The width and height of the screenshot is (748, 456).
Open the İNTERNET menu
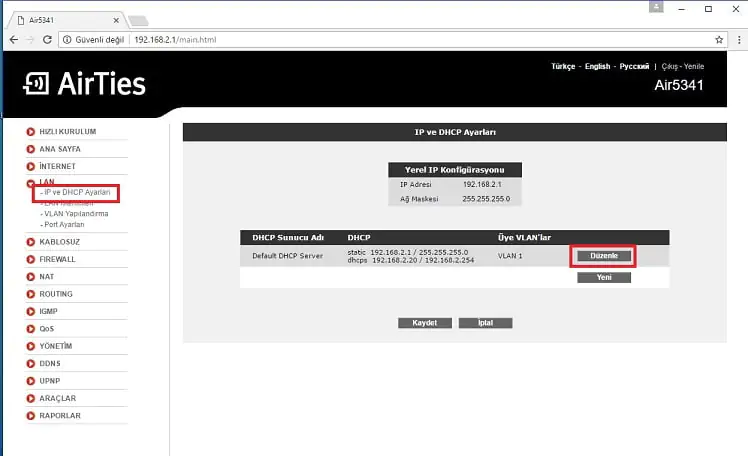(57, 166)
